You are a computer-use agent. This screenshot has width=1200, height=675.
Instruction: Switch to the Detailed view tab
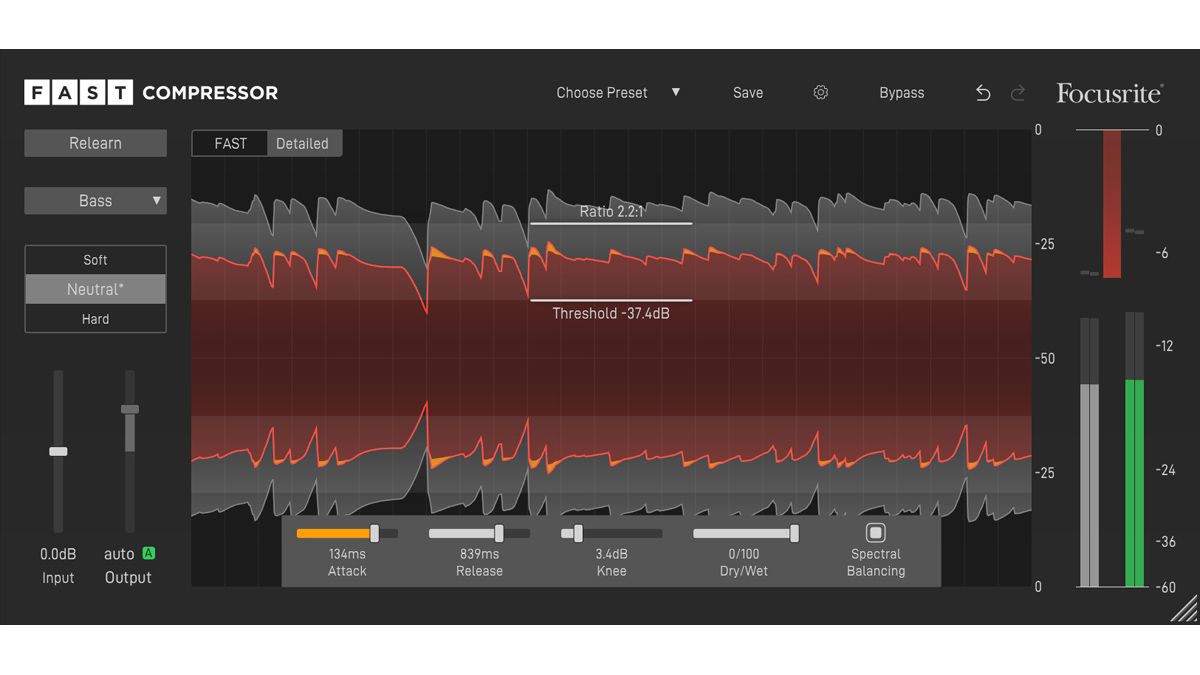303,143
